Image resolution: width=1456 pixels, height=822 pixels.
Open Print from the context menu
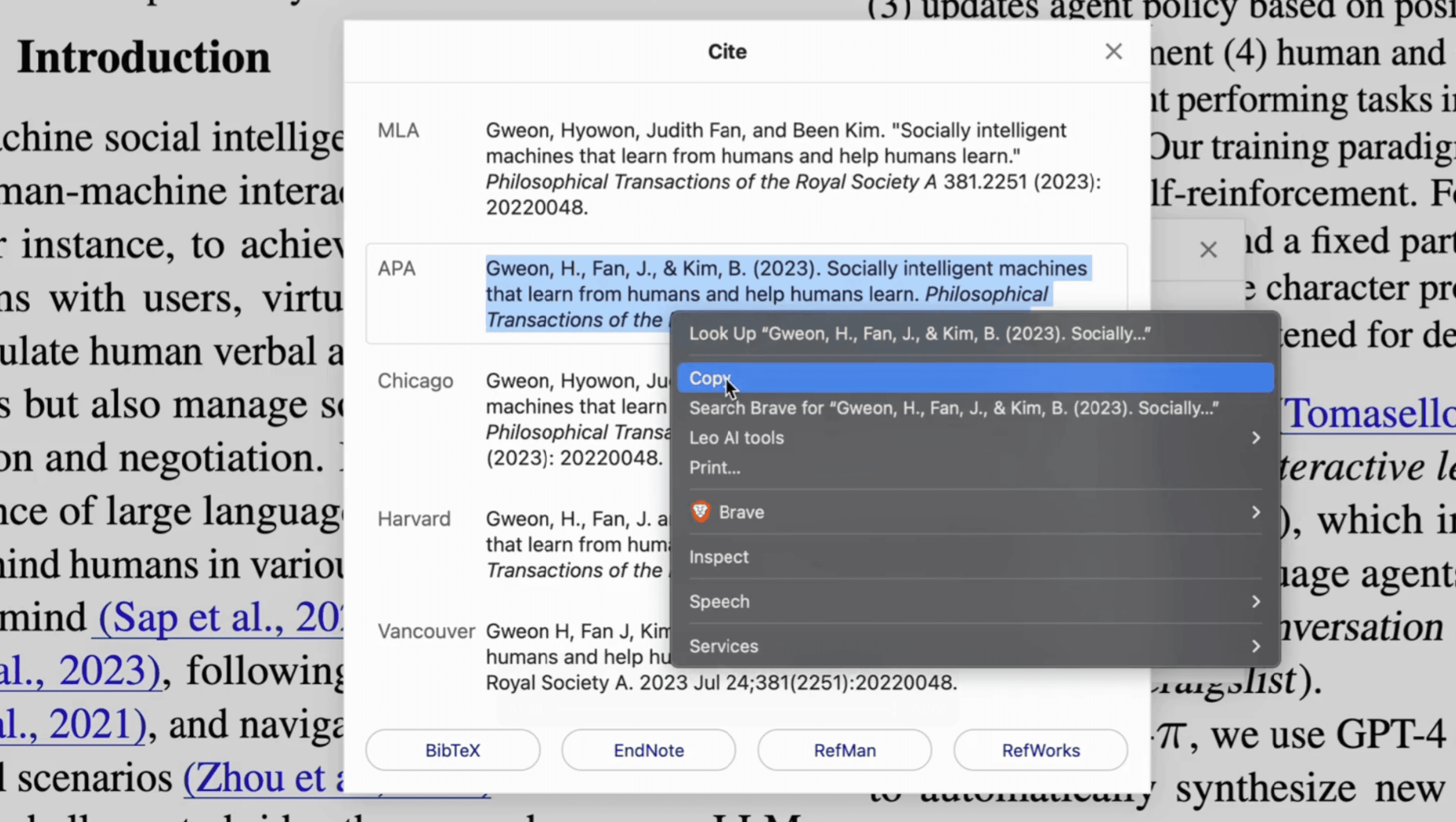[x=714, y=468]
